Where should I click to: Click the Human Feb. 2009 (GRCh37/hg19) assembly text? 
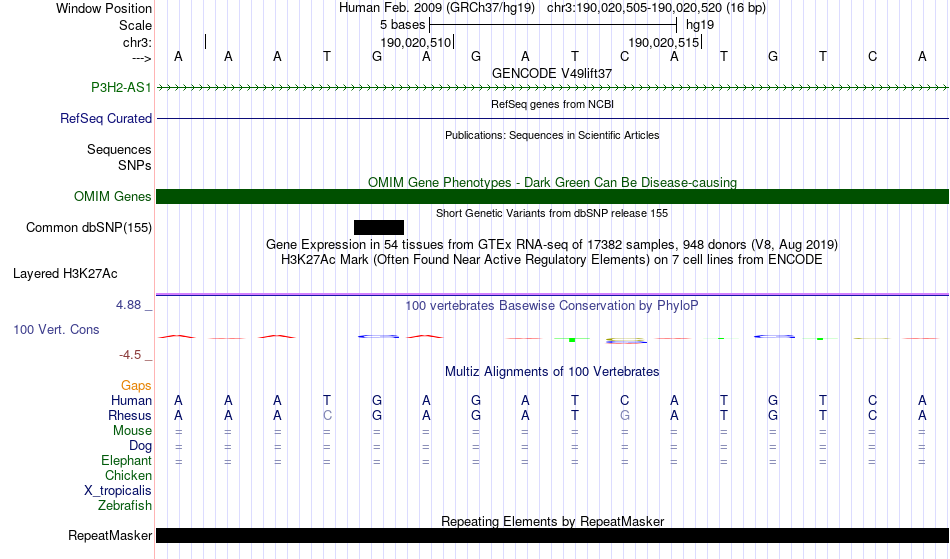coord(437,8)
